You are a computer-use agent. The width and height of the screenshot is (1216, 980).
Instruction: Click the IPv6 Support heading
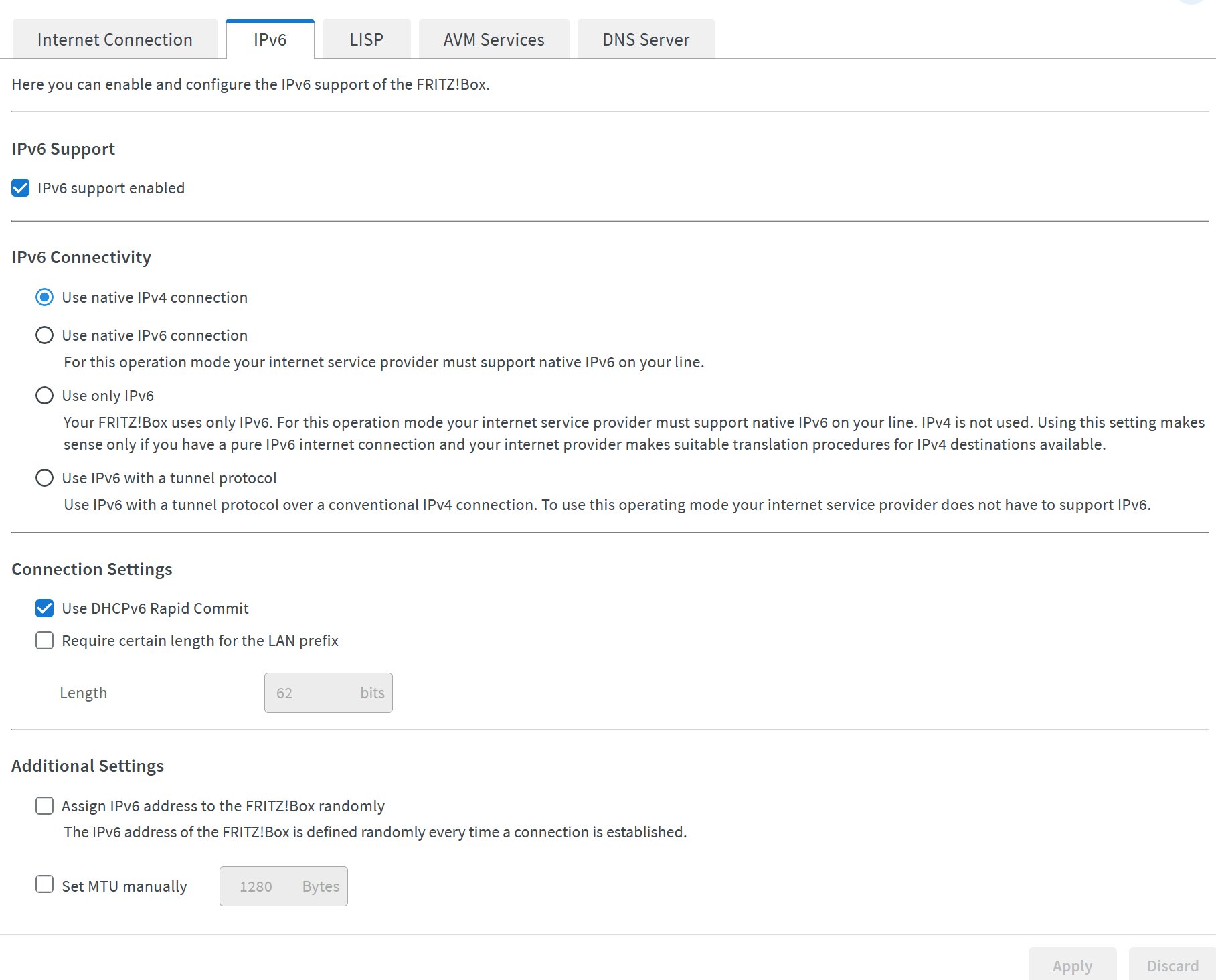(x=64, y=149)
